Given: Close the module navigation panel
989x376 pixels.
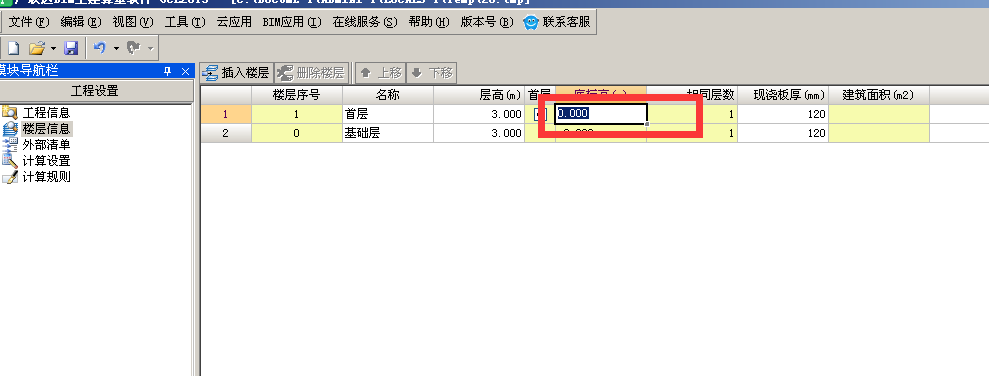Looking at the screenshot, I should click(x=185, y=71).
